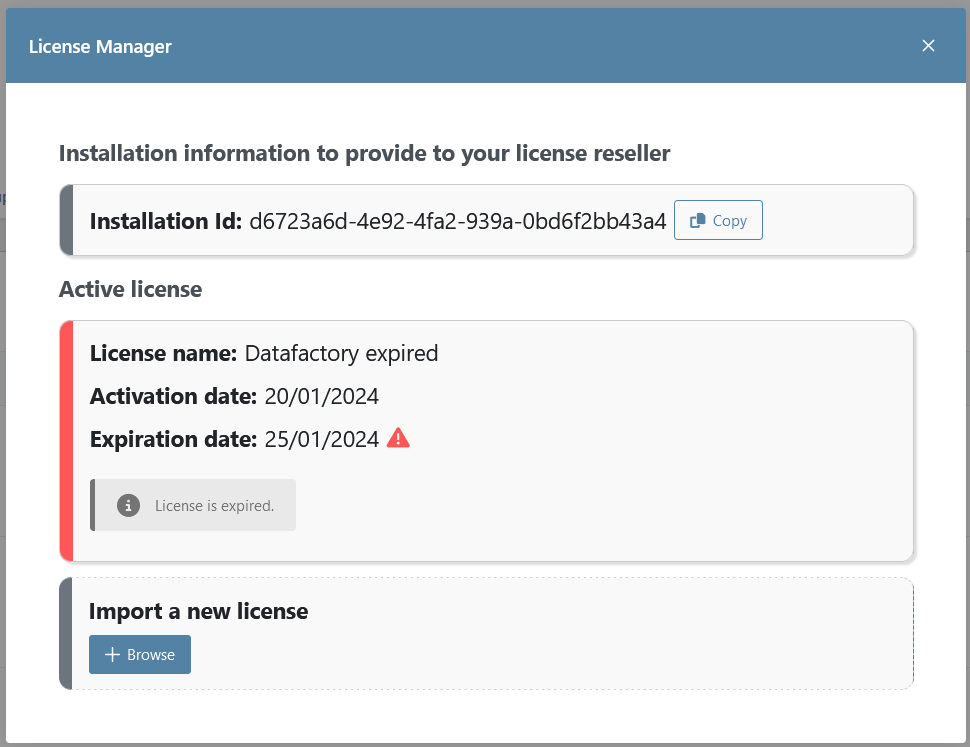Click the "Active license" section heading
This screenshot has width=970, height=747.
coord(130,290)
